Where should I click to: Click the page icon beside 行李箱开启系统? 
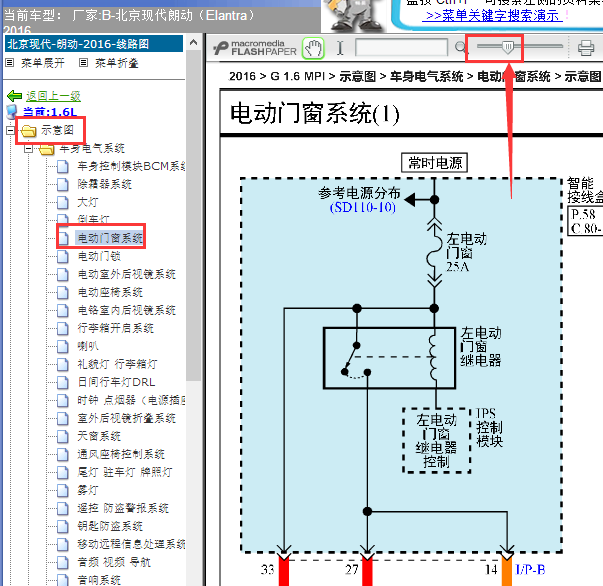[63, 328]
